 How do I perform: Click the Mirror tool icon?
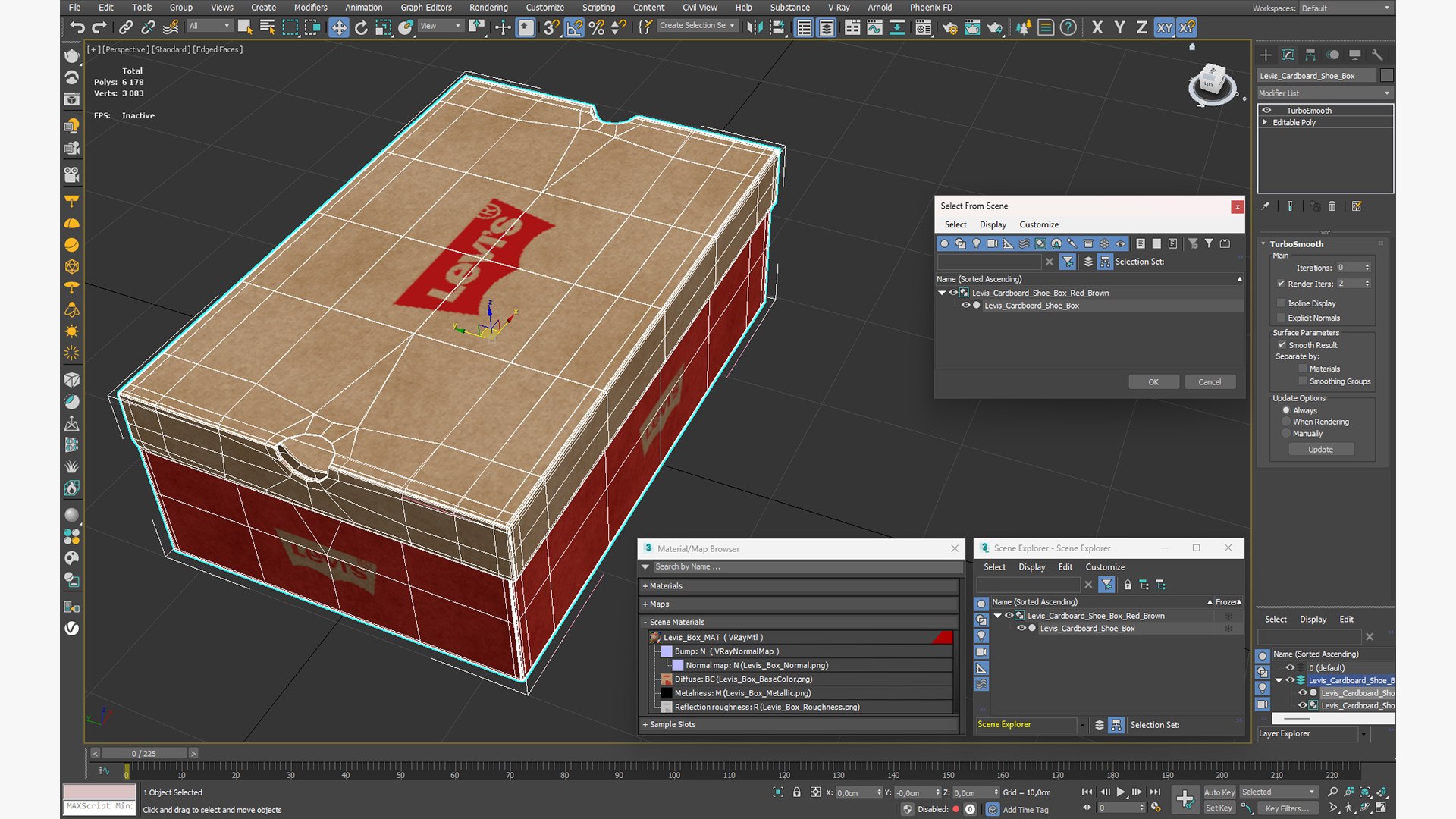click(755, 28)
